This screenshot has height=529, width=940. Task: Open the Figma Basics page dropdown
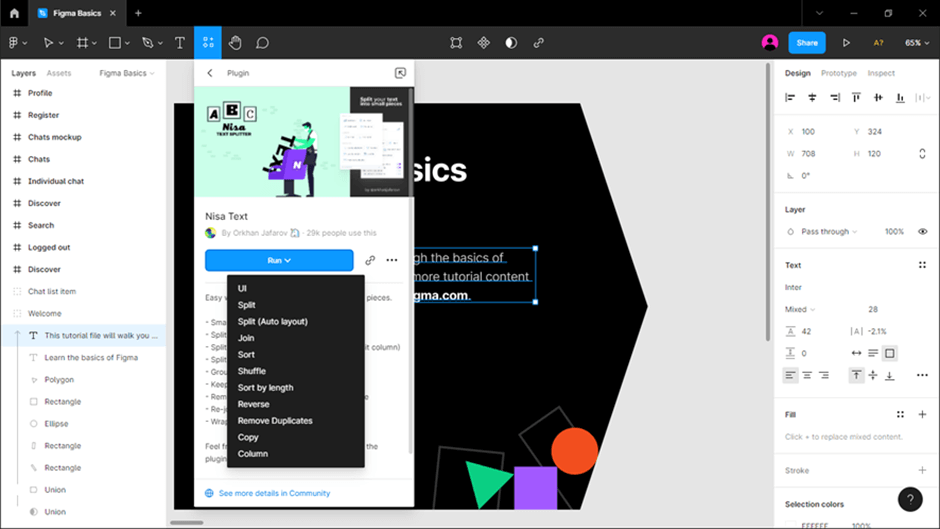click(126, 73)
